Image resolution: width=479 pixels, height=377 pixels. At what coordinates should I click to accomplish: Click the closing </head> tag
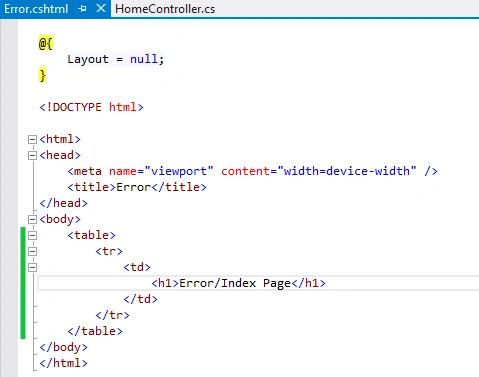[63, 203]
